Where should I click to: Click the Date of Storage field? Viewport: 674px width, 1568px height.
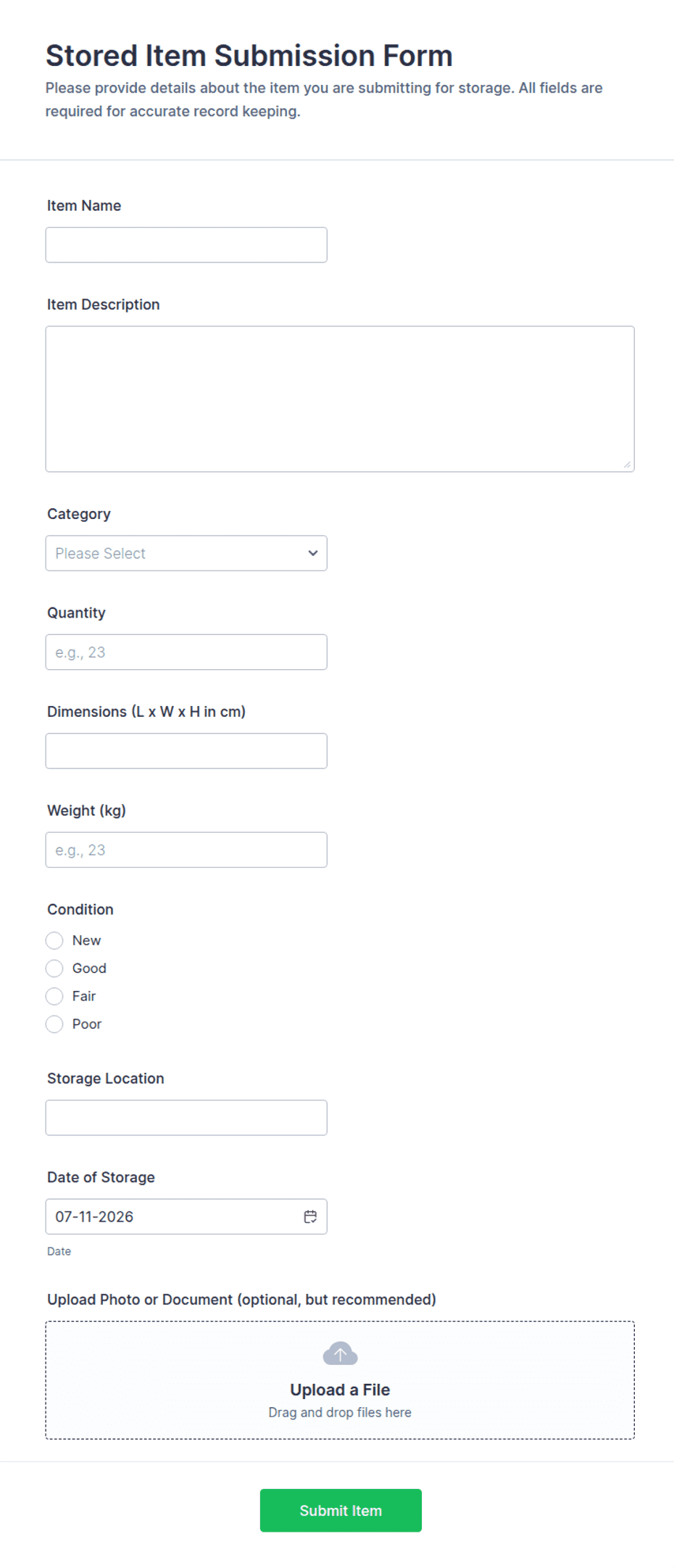click(186, 1216)
